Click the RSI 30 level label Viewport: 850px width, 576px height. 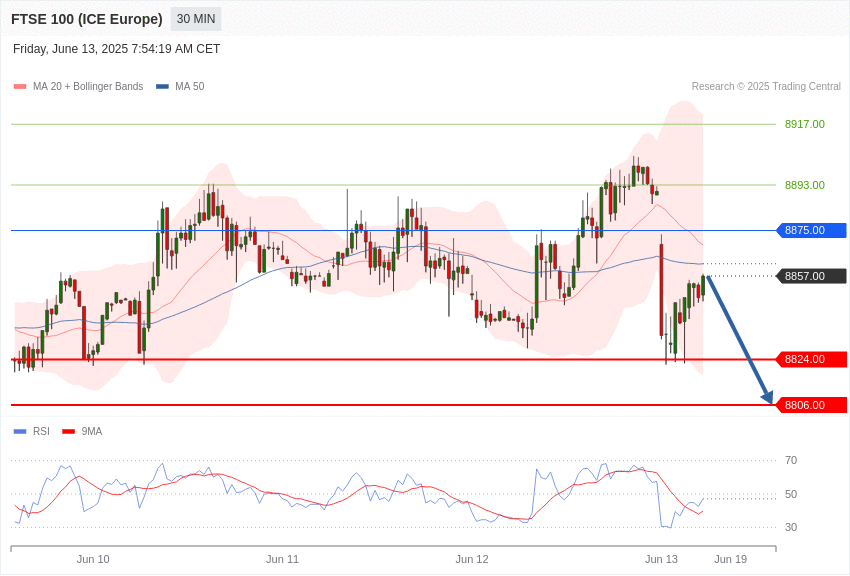click(x=791, y=527)
